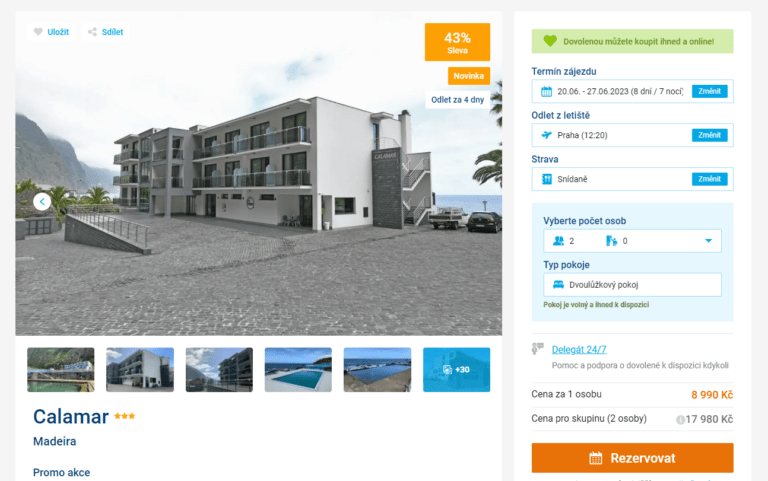Open the +30 more photos thumbnail
Viewport: 768px width, 481px height.
point(456,370)
